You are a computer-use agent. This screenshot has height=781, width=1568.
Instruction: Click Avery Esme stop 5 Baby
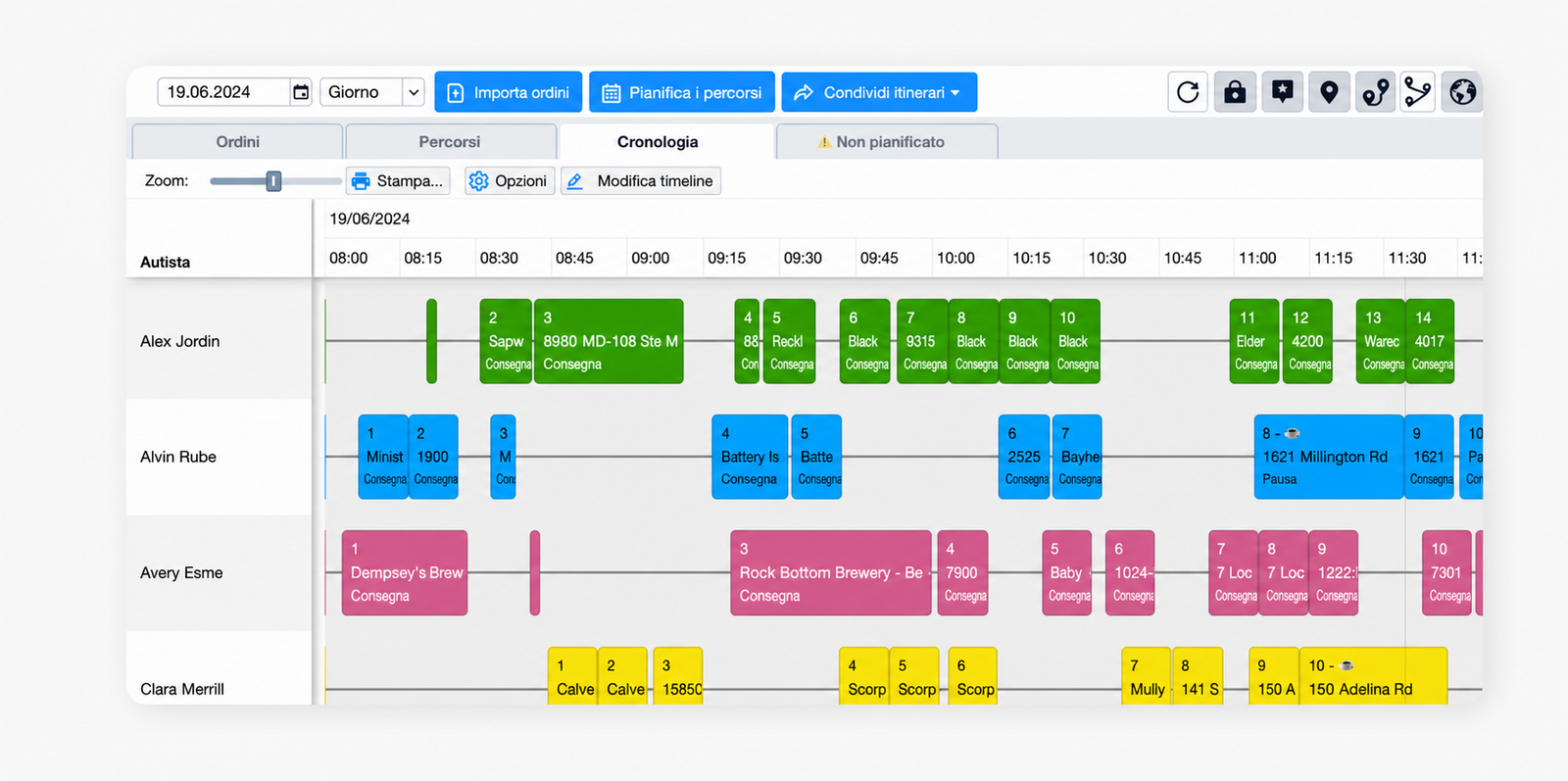(x=1067, y=572)
